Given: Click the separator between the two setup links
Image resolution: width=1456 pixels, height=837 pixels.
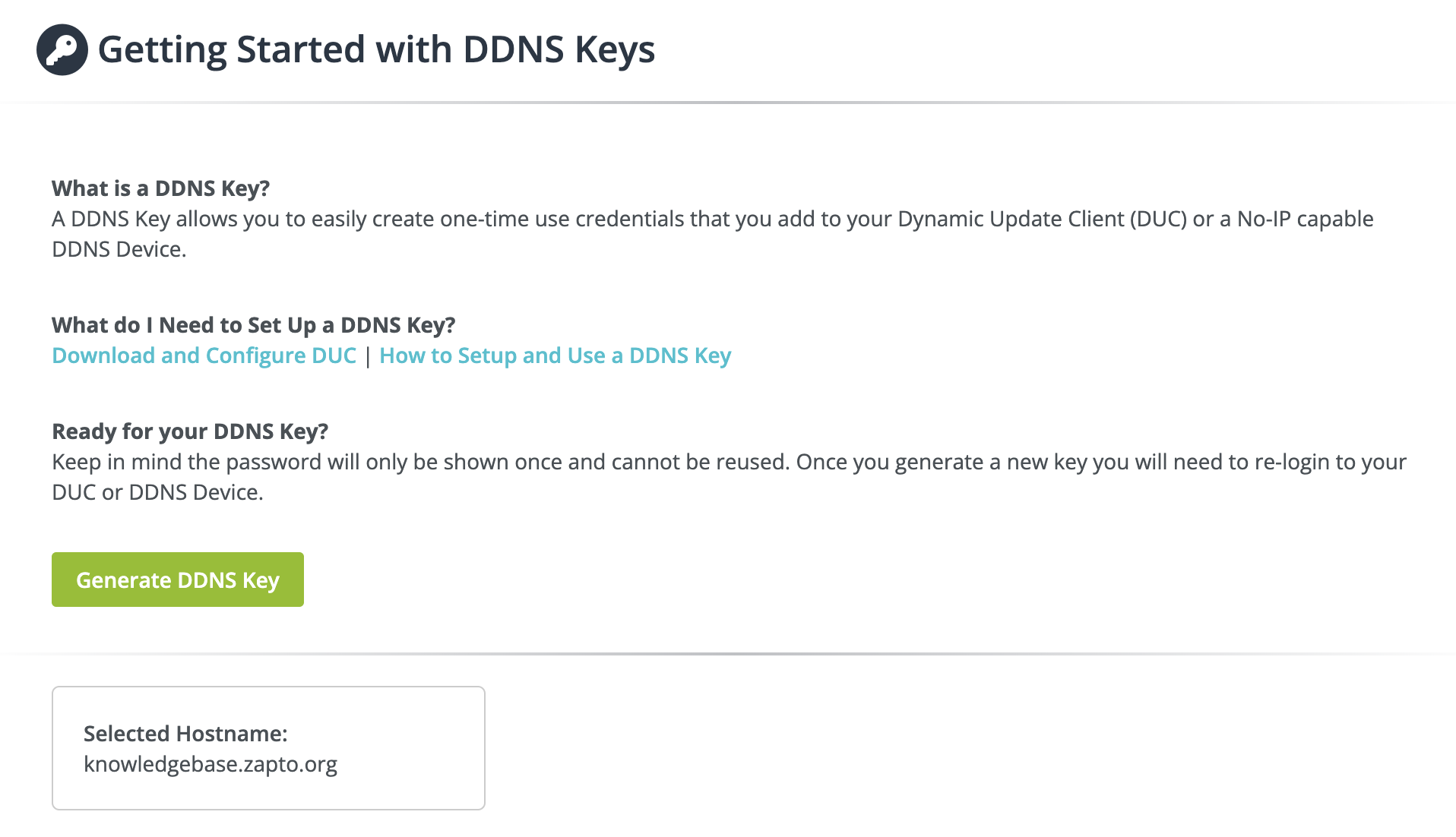Looking at the screenshot, I should [x=368, y=355].
